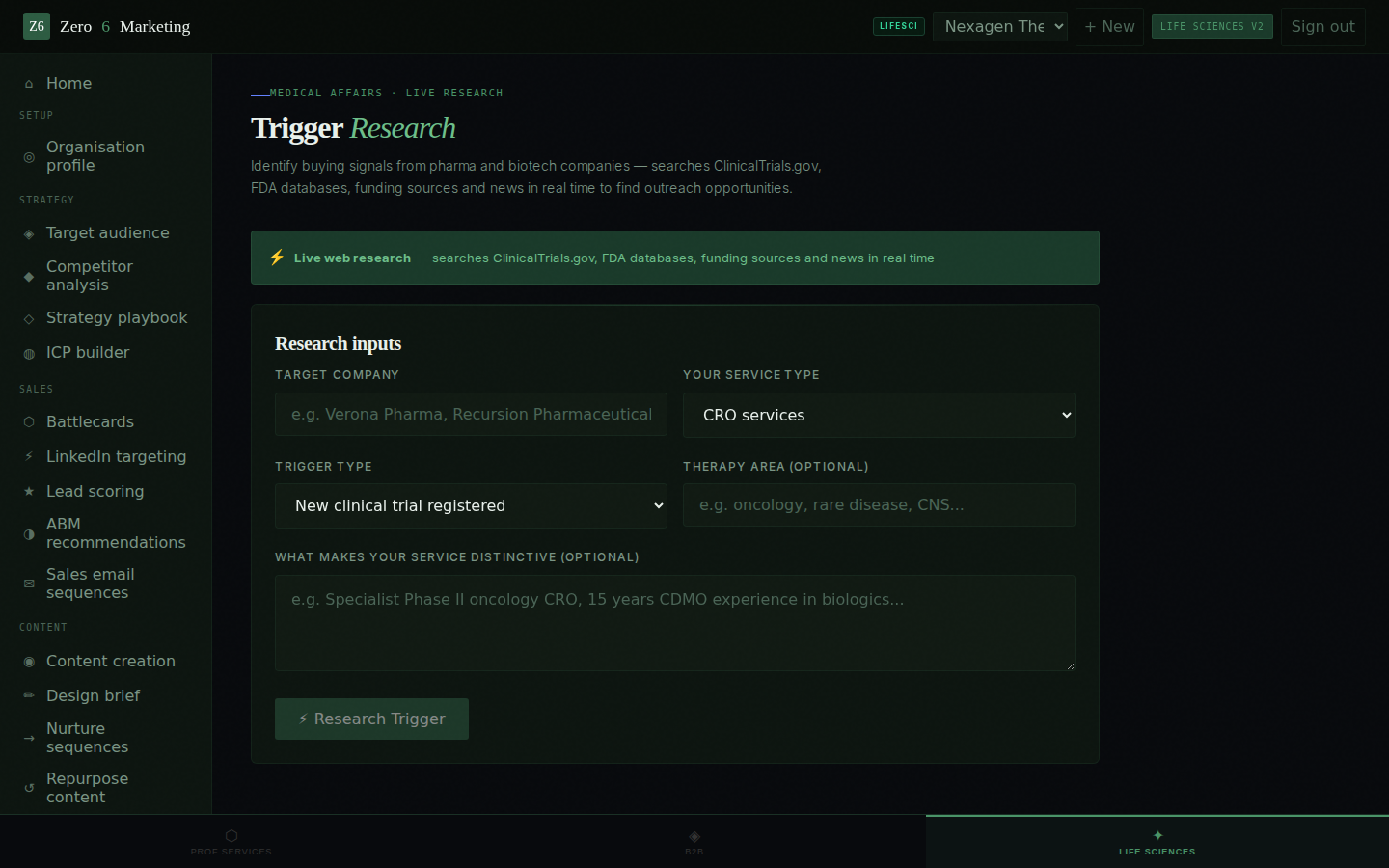The height and width of the screenshot is (868, 1389).
Task: Switch to the Life Sciences tab
Action: [1157, 842]
